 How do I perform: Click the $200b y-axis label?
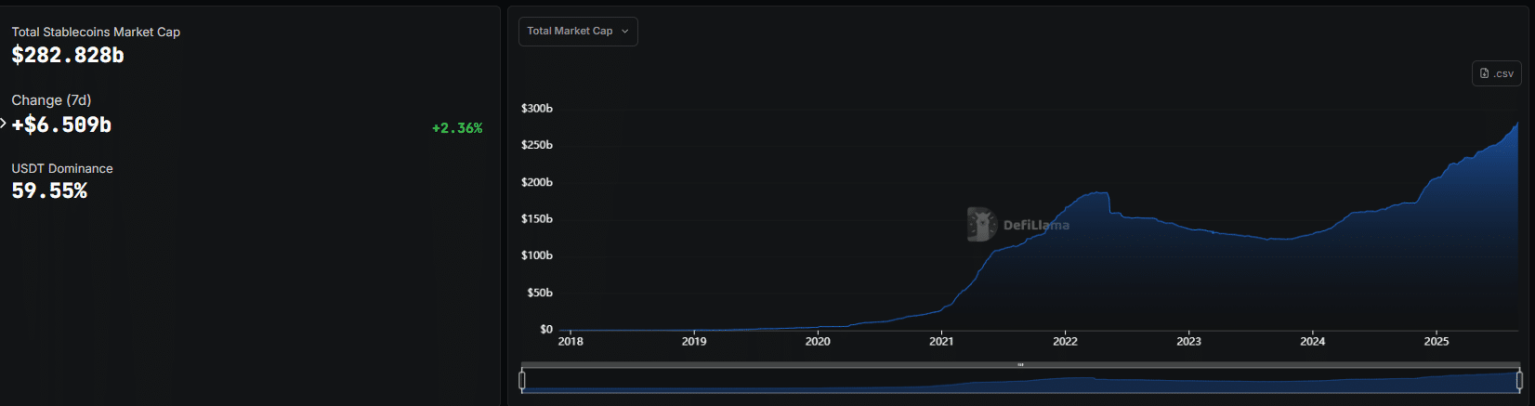537,182
